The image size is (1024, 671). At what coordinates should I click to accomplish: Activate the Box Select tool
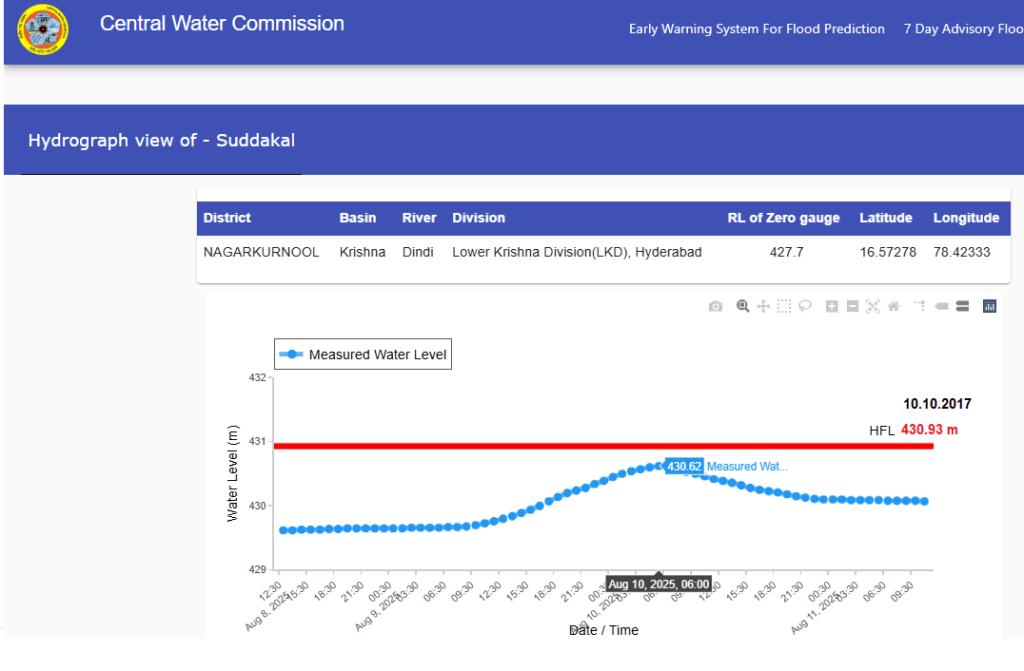click(x=784, y=306)
